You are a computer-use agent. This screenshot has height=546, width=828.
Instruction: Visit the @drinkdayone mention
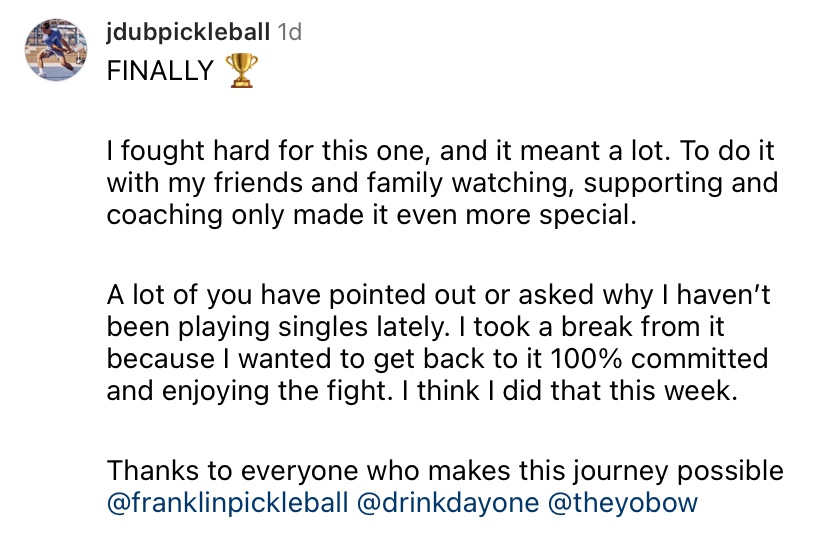click(447, 502)
